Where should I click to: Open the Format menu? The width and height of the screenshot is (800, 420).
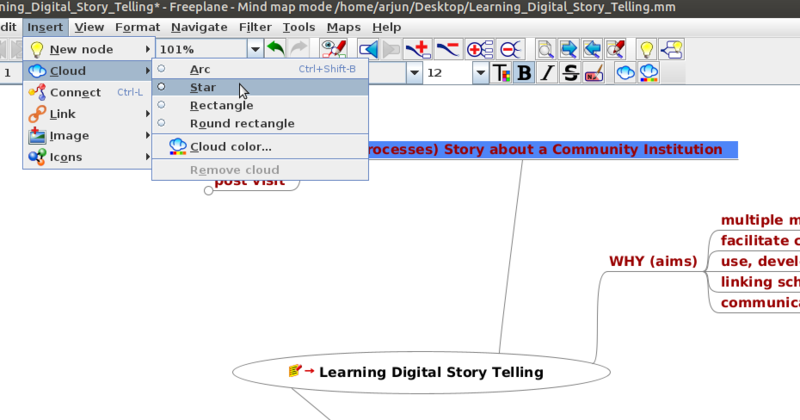[137, 27]
